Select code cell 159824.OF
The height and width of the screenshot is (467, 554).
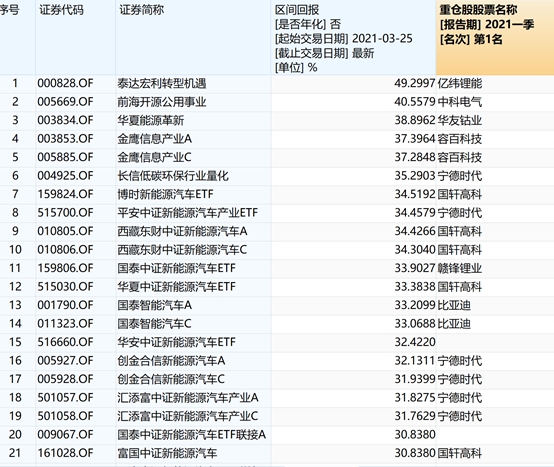(65, 194)
